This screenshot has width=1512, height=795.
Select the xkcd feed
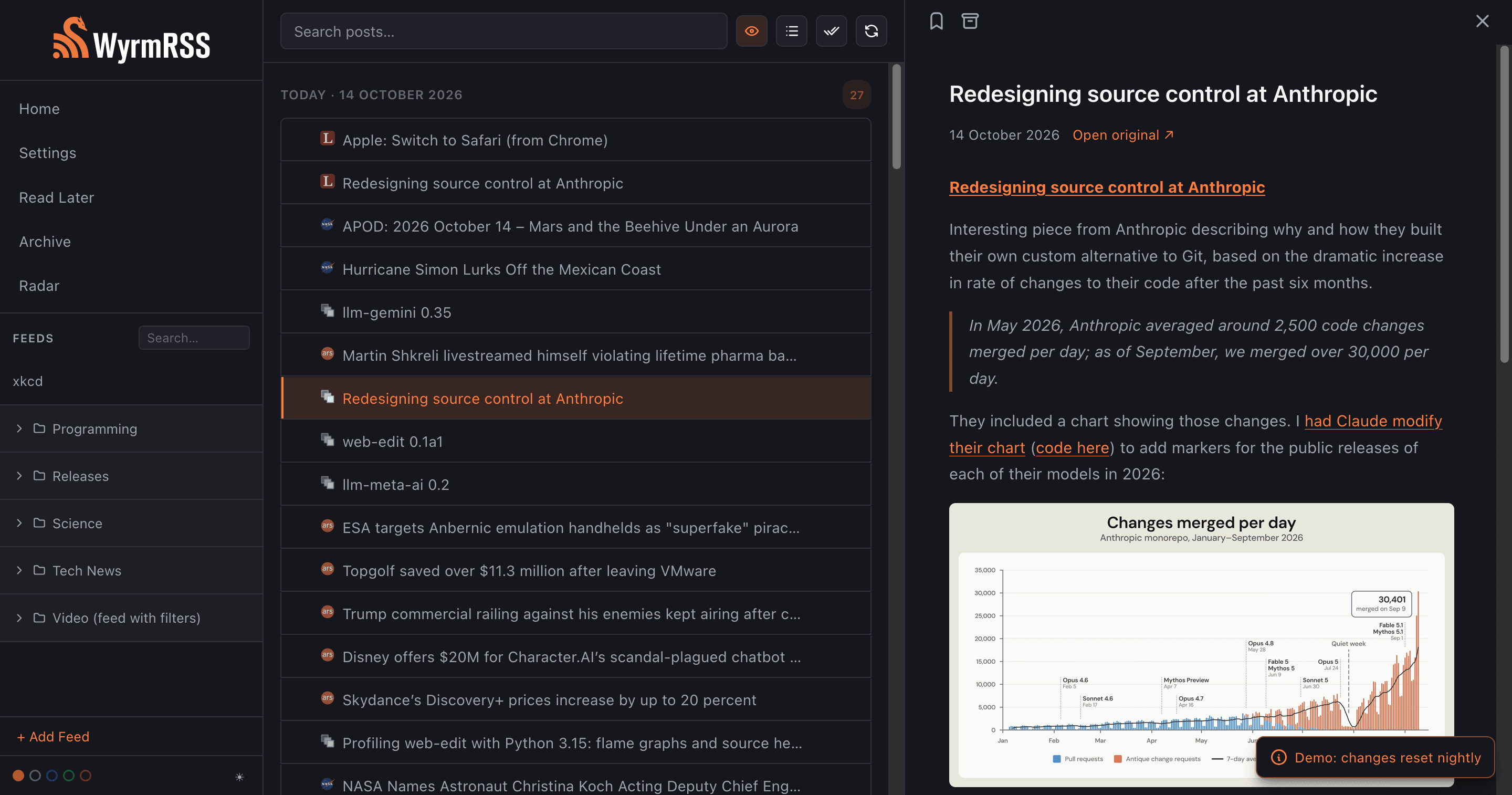point(28,381)
